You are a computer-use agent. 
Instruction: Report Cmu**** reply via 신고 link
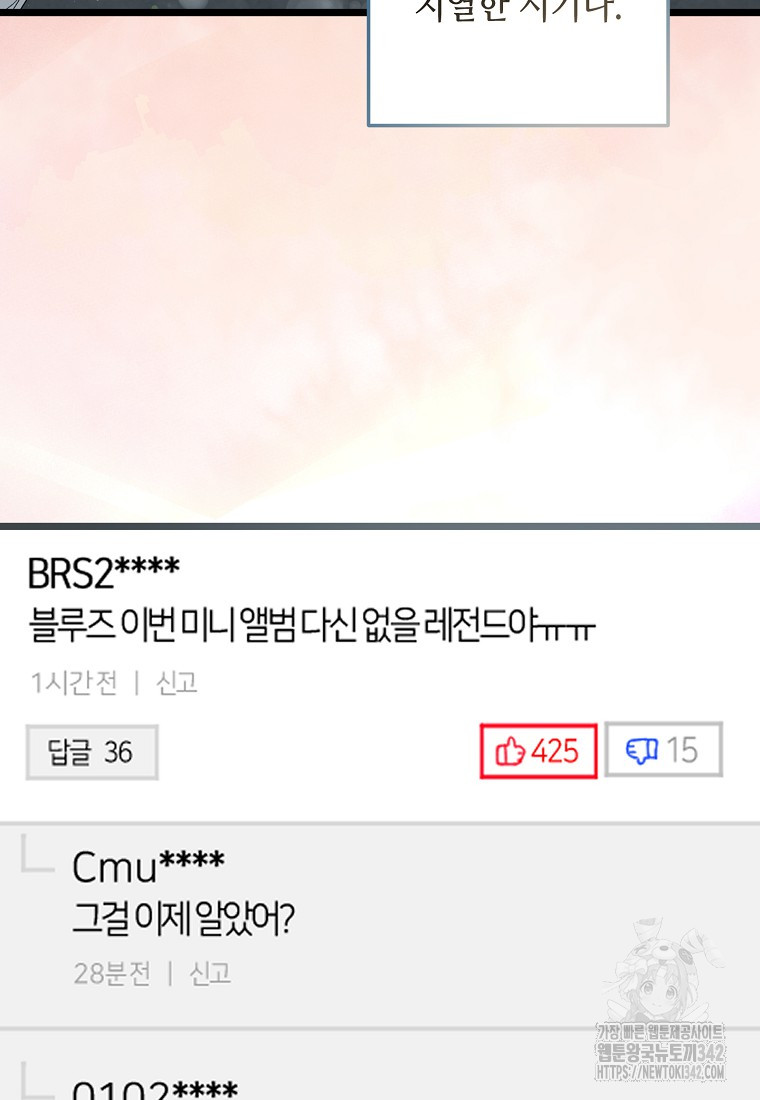(x=210, y=974)
